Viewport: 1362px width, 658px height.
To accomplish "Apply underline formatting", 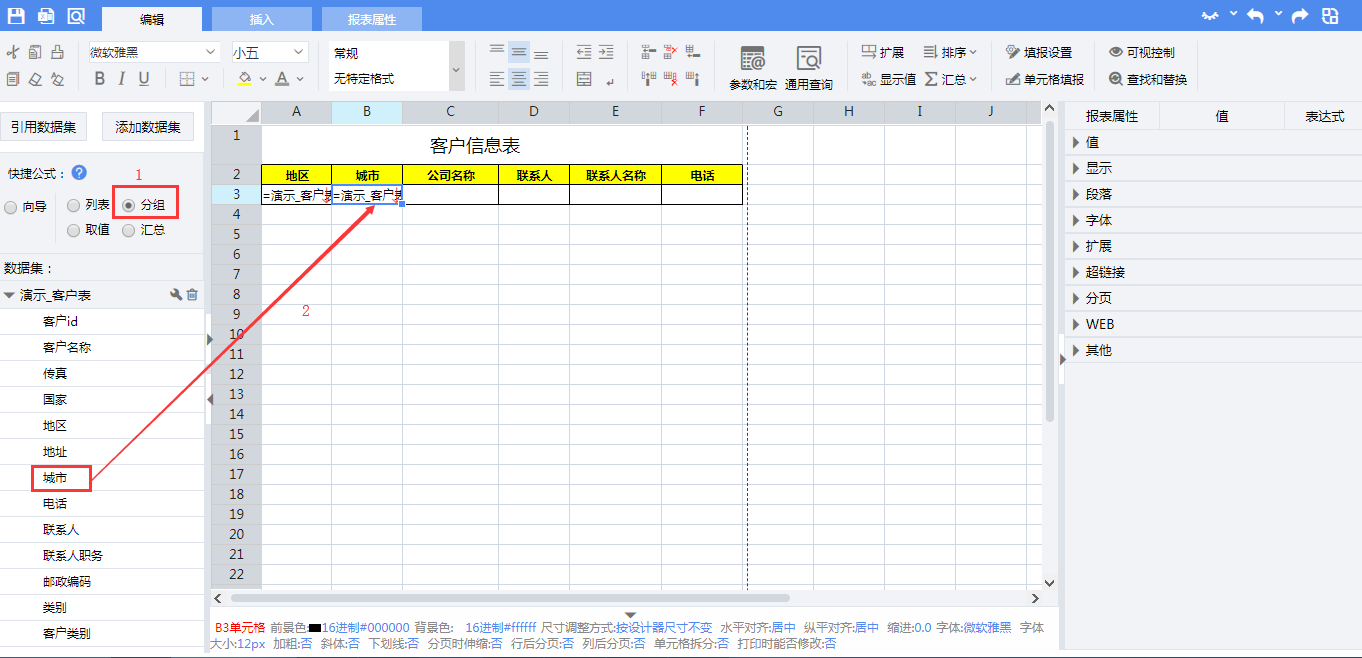I will [x=144, y=79].
